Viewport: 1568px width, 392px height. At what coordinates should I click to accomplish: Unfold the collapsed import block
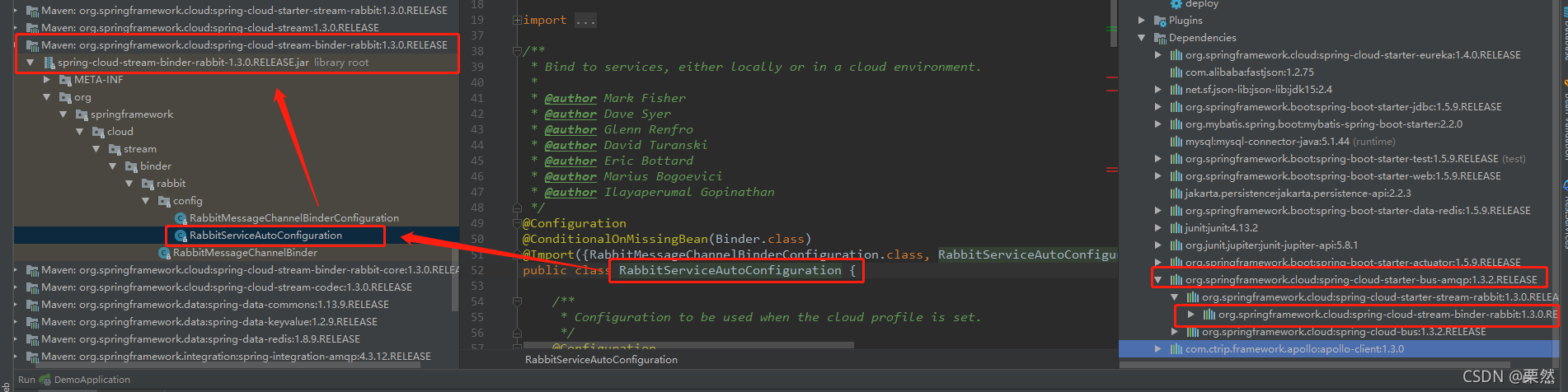517,20
